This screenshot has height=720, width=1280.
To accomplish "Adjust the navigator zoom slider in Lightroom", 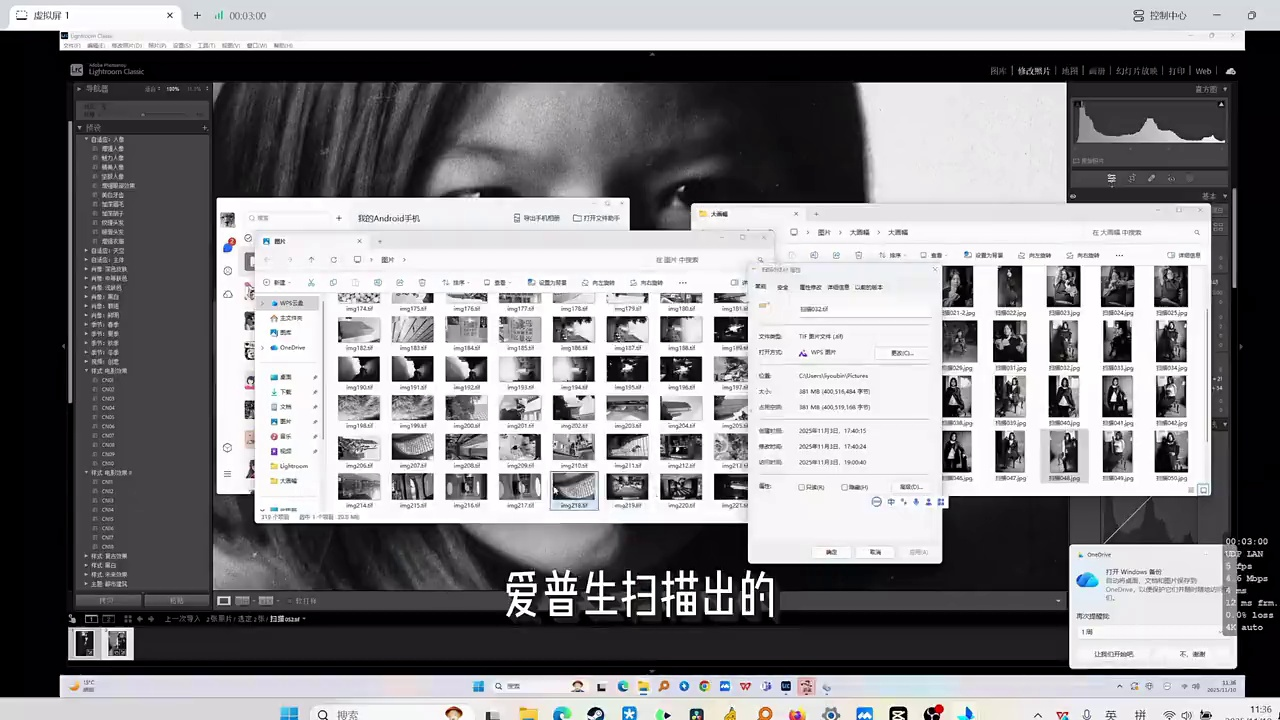I will pyautogui.click(x=145, y=113).
